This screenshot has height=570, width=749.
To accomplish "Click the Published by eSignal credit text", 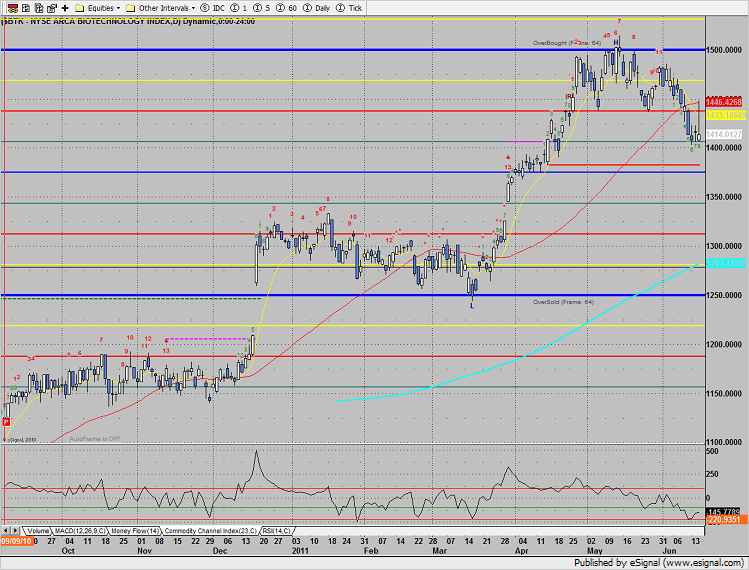I will 658,563.
